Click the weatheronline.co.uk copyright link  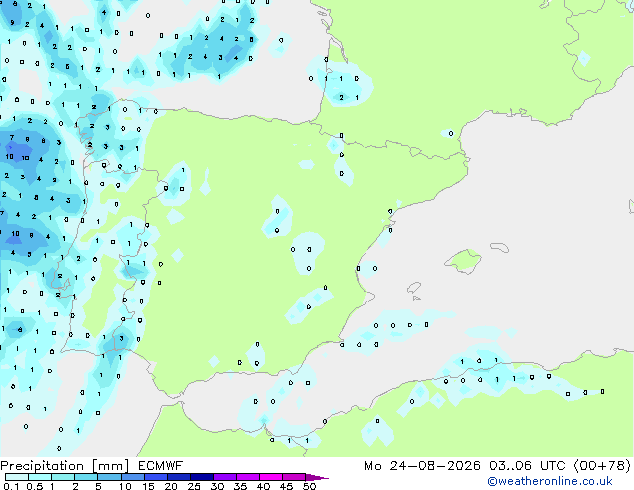(x=550, y=481)
